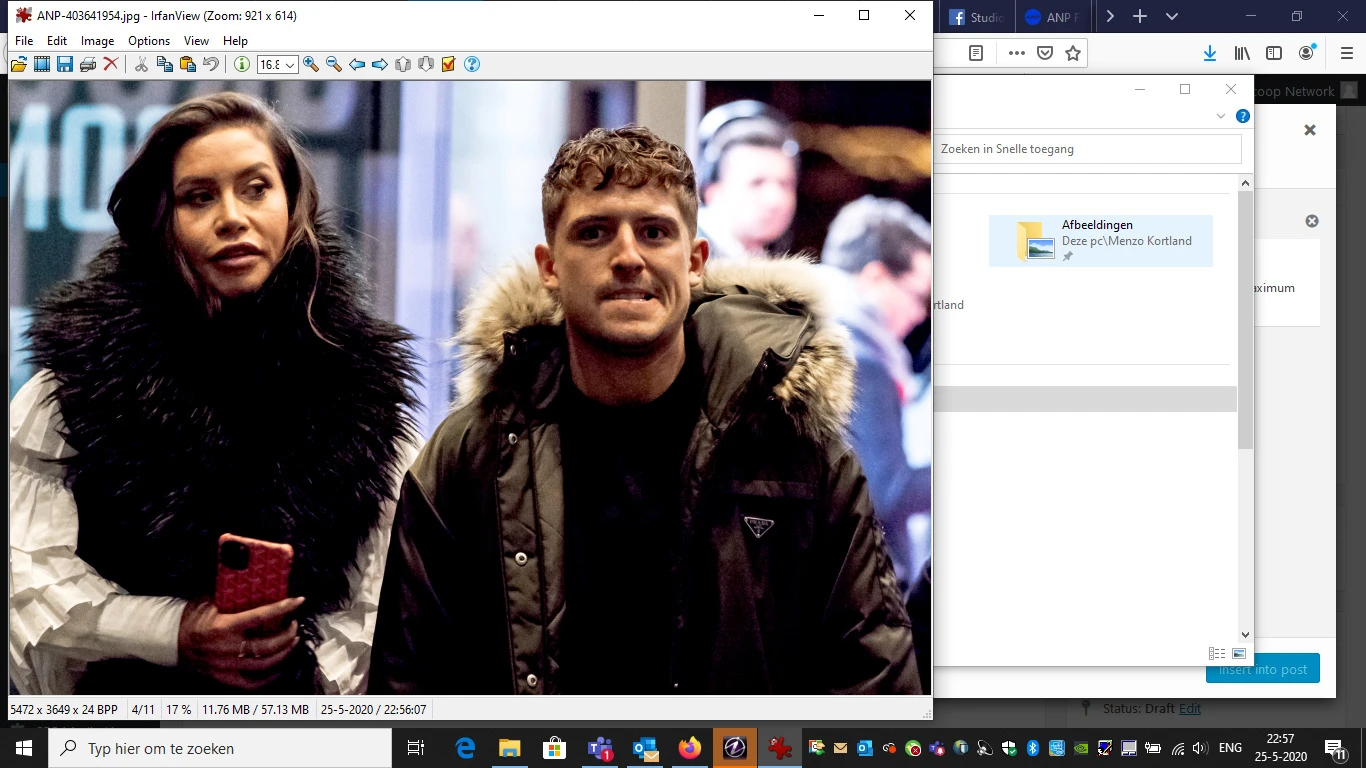Click the Undo arrow icon
Screen dimensions: 1366x768
pyautogui.click(x=211, y=65)
